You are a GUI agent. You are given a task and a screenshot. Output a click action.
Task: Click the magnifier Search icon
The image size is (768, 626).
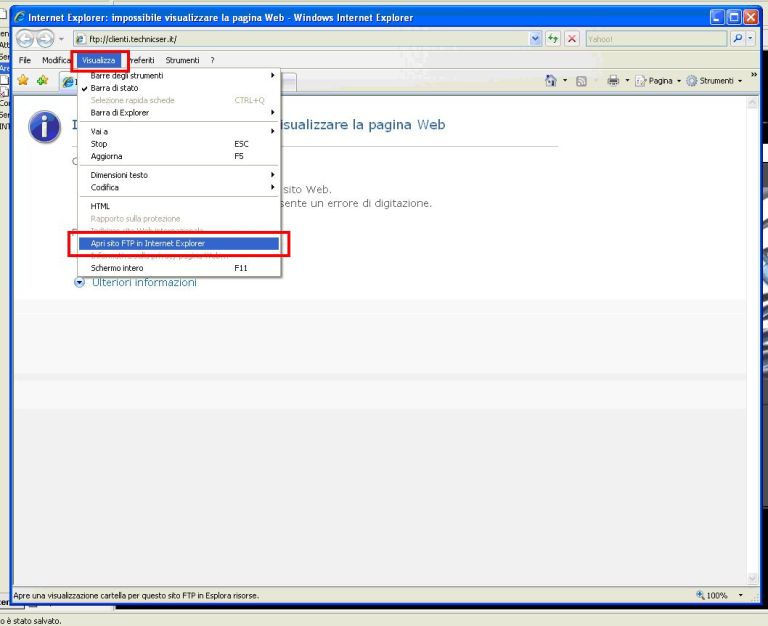click(x=737, y=39)
